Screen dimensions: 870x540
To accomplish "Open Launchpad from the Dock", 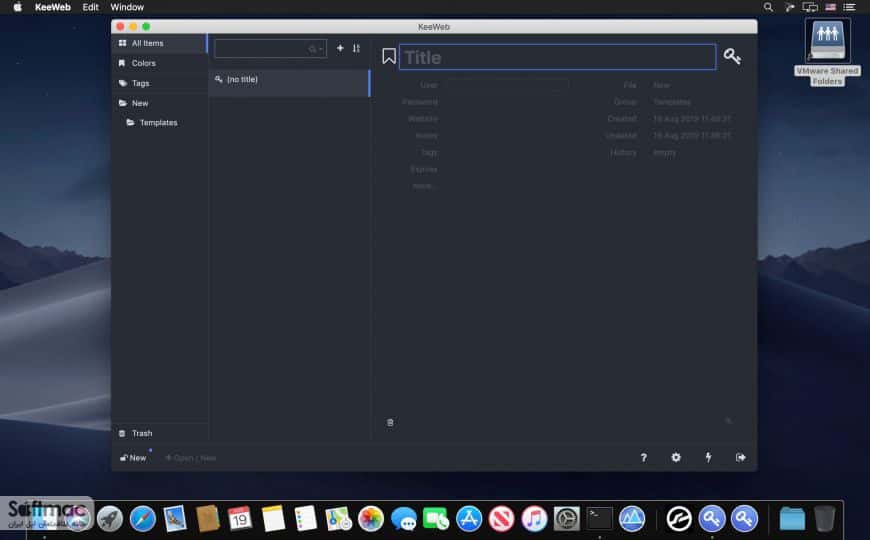I will pos(110,519).
